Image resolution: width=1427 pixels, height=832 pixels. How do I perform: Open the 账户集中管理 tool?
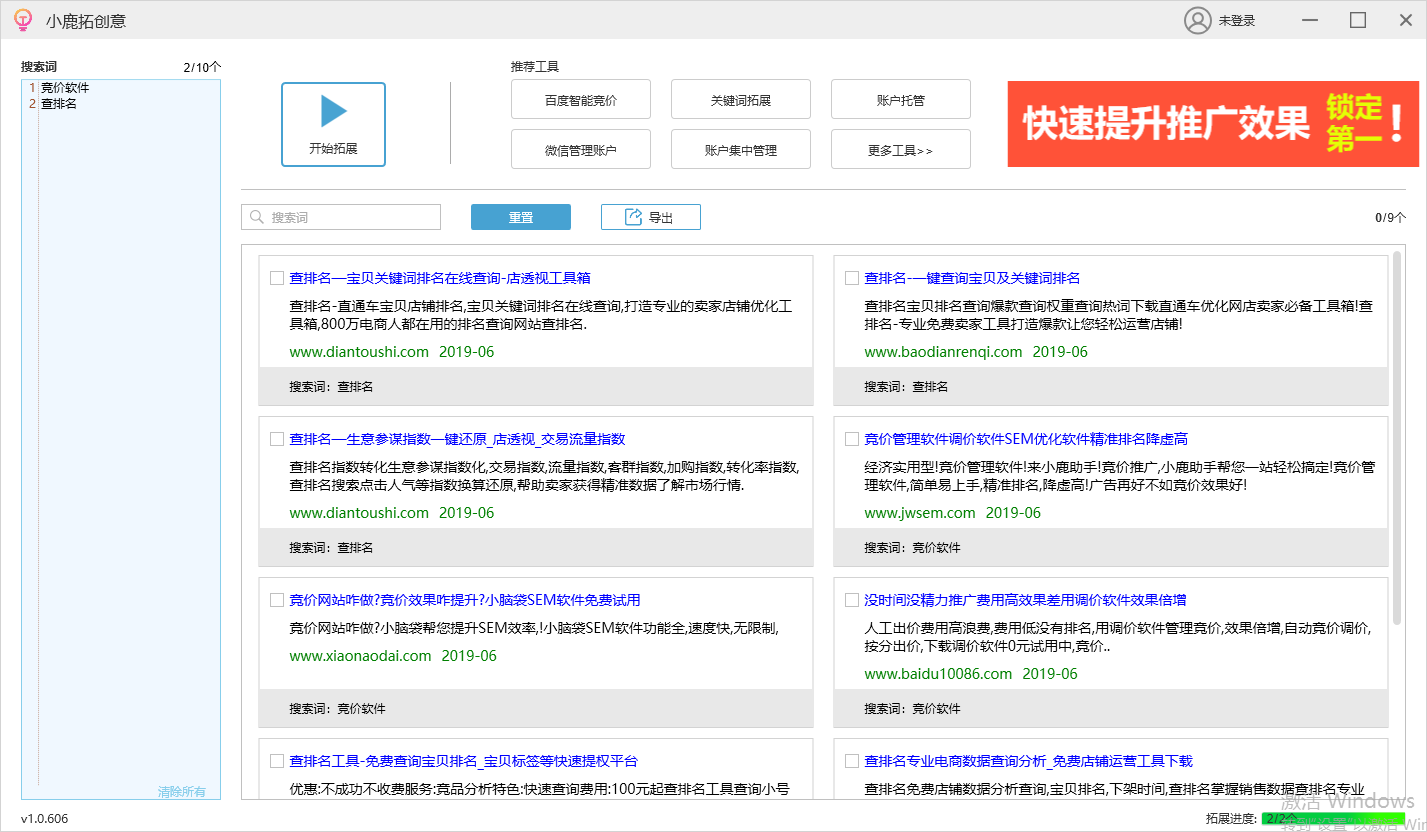point(741,150)
